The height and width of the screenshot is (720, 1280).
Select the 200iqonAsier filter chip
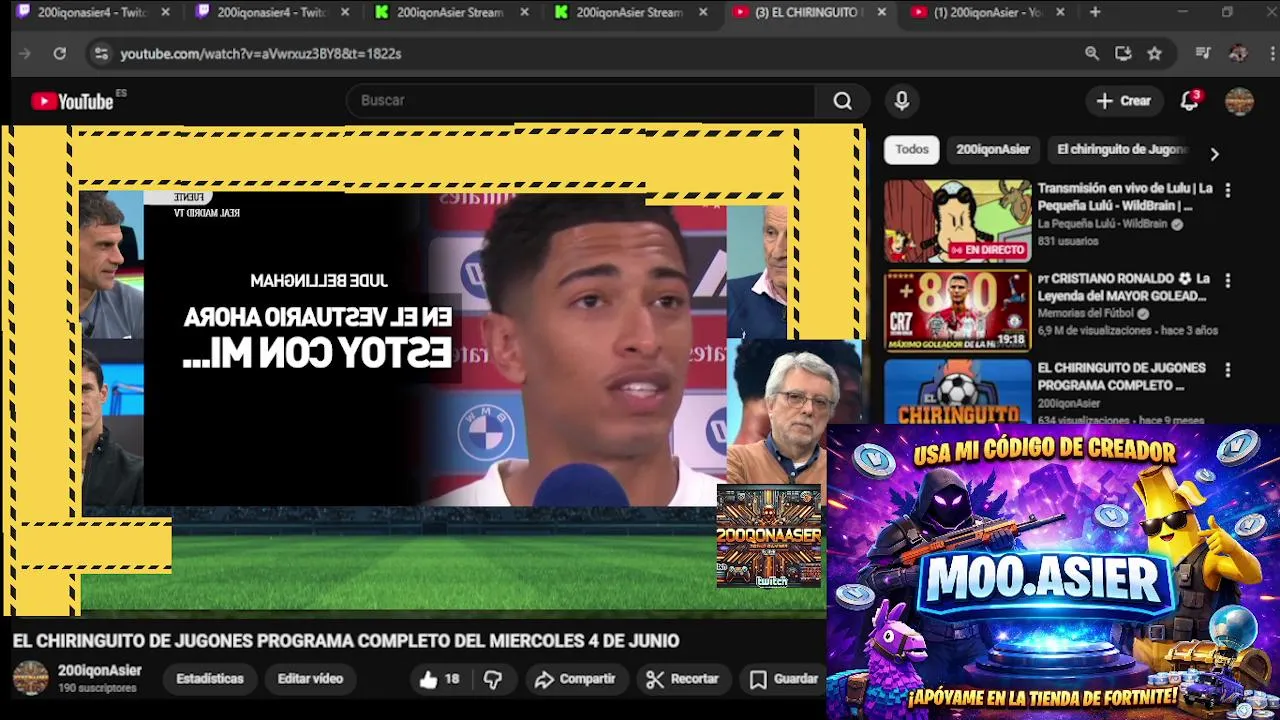[x=992, y=149]
